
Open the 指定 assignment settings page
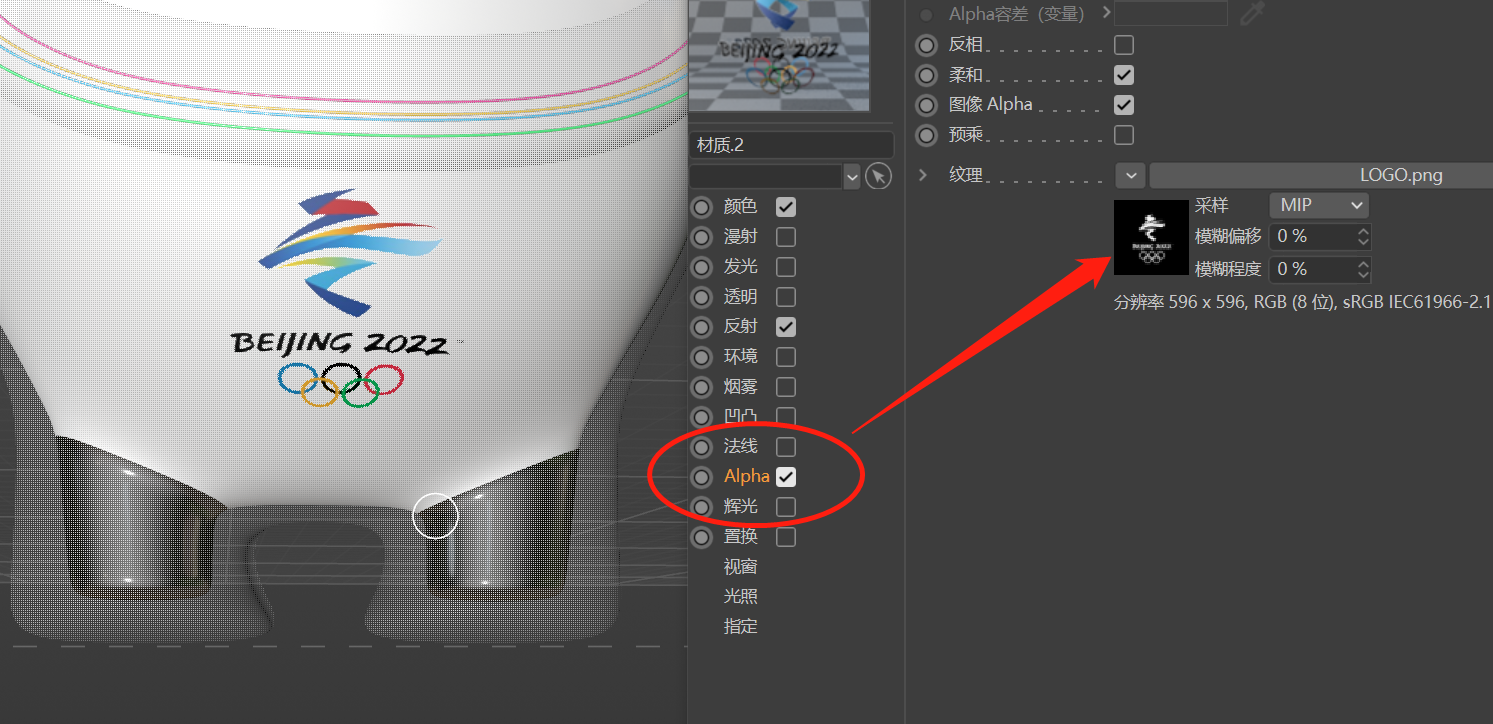741,627
